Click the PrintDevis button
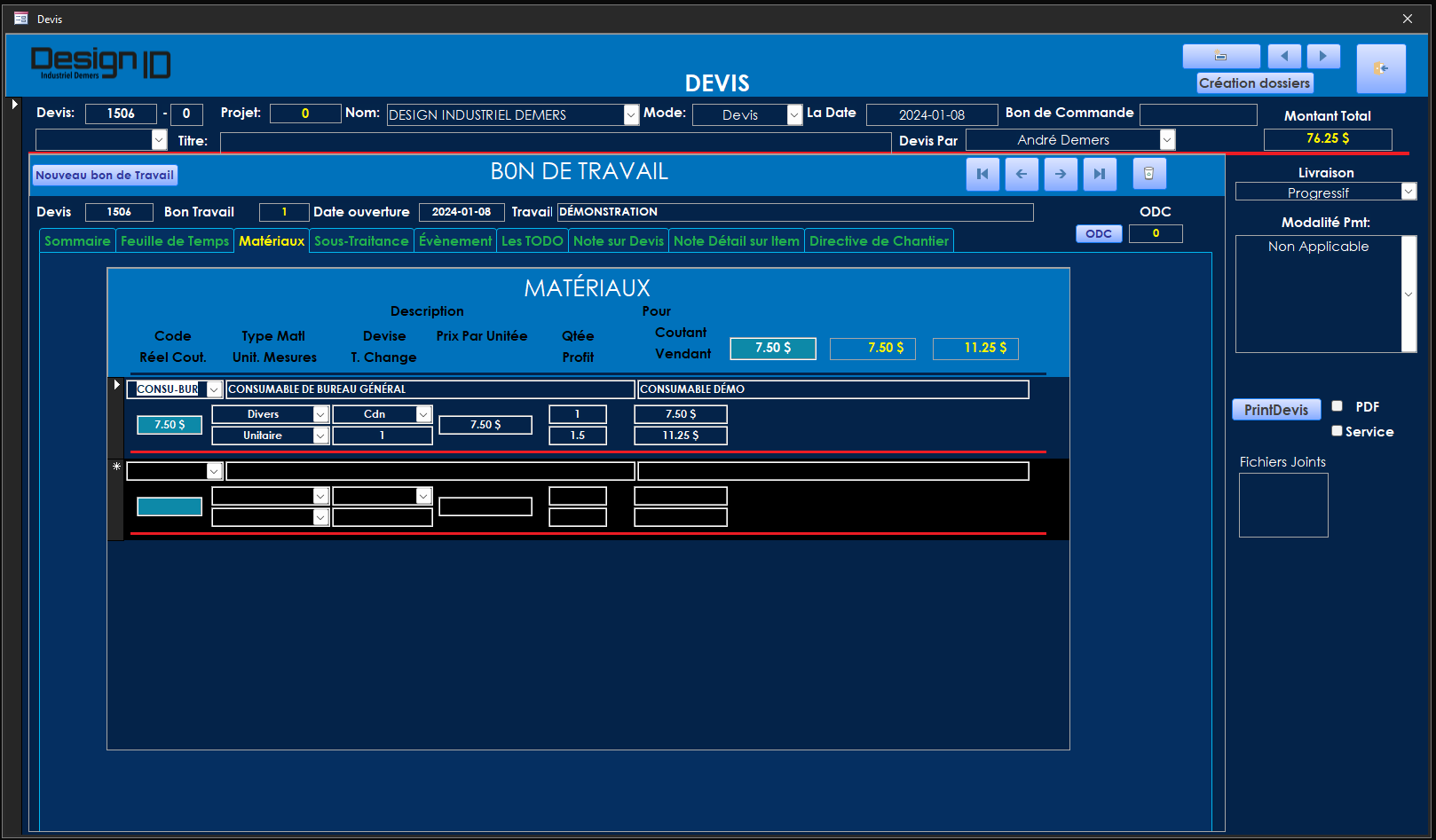1436x840 pixels. [x=1275, y=410]
